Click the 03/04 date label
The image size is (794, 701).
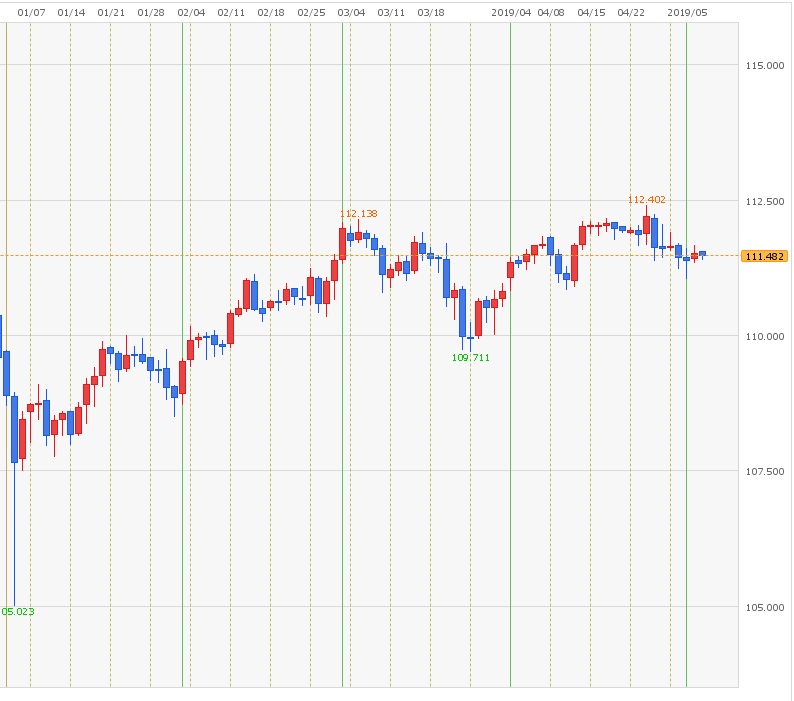coord(351,13)
